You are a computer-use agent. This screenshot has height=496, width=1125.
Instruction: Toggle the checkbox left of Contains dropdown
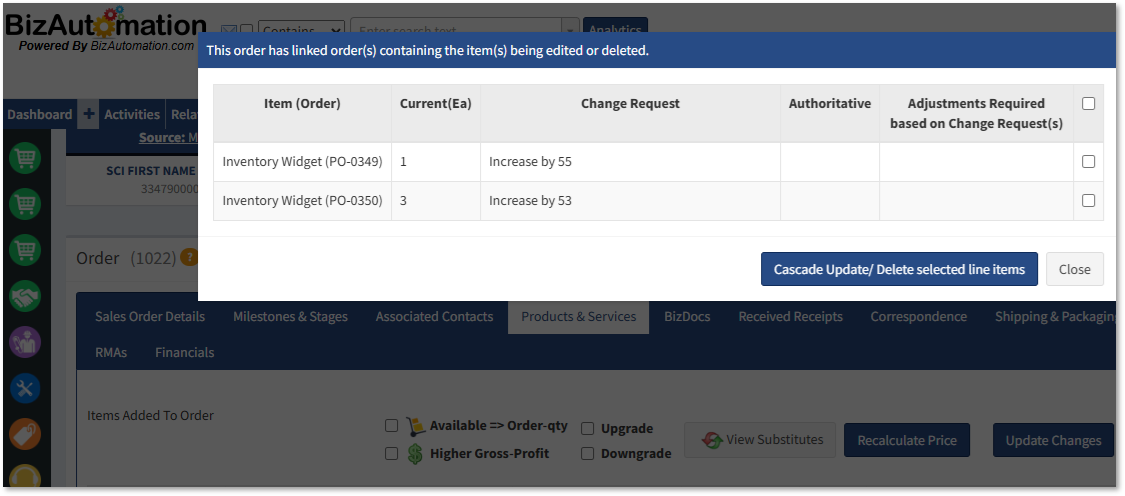(x=246, y=30)
